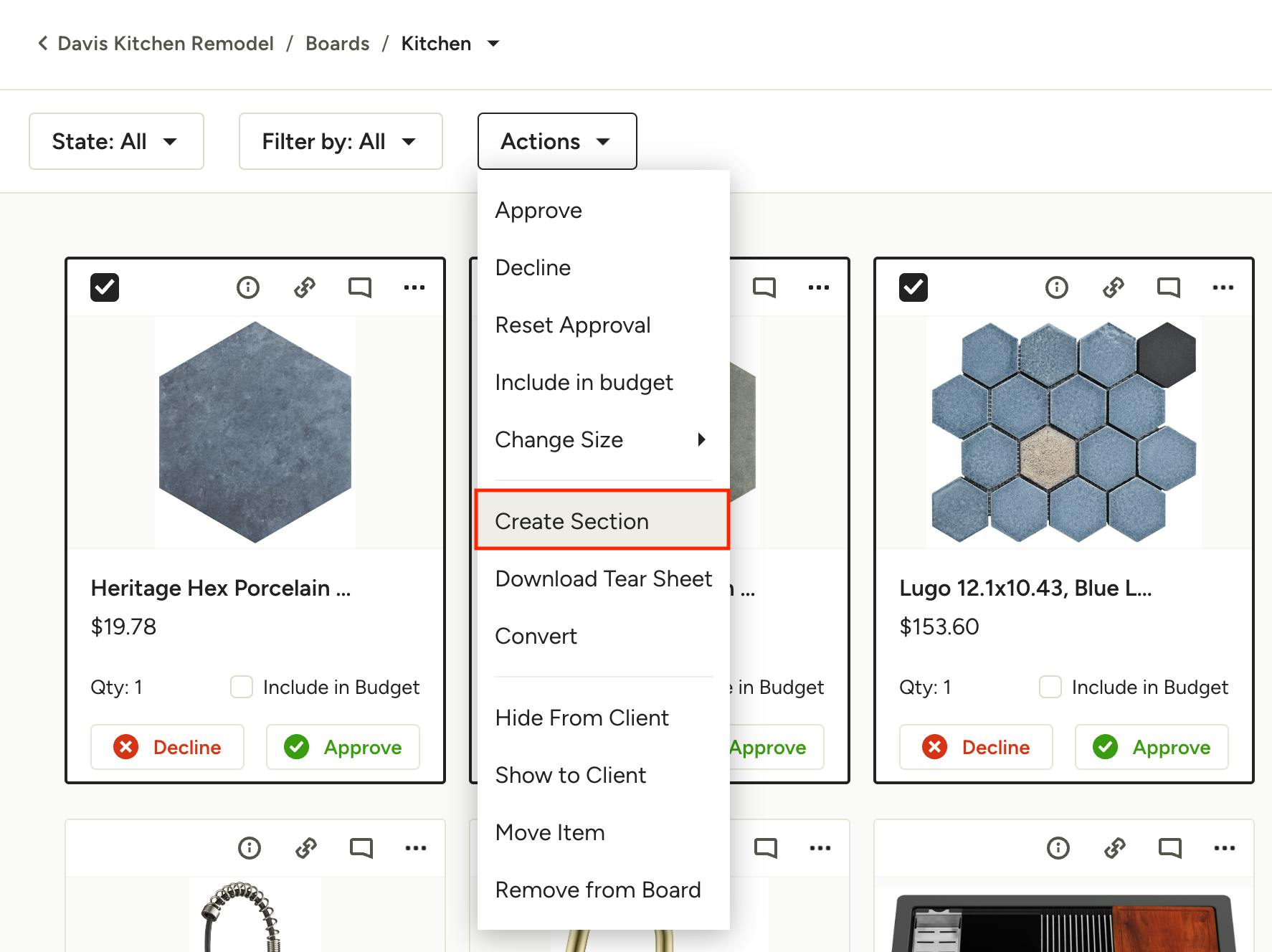Screen dimensions: 1272x952
Task: Open more options on Heritage Hex Porcelain card
Action: [x=414, y=287]
